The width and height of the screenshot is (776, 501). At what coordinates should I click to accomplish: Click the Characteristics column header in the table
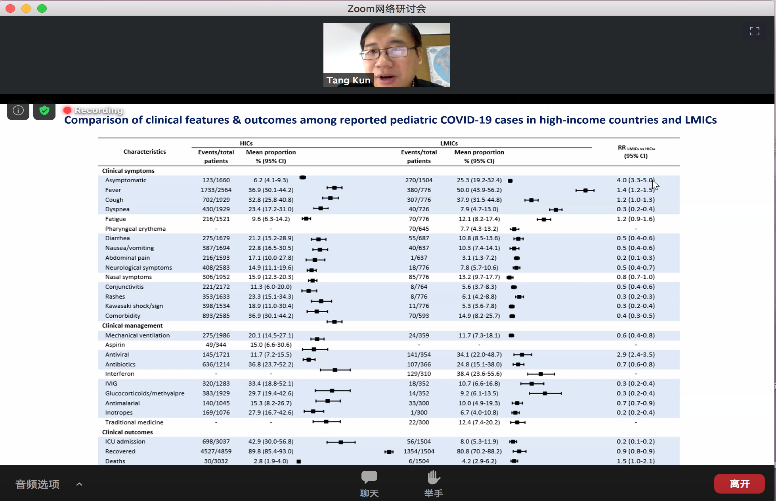(145, 152)
